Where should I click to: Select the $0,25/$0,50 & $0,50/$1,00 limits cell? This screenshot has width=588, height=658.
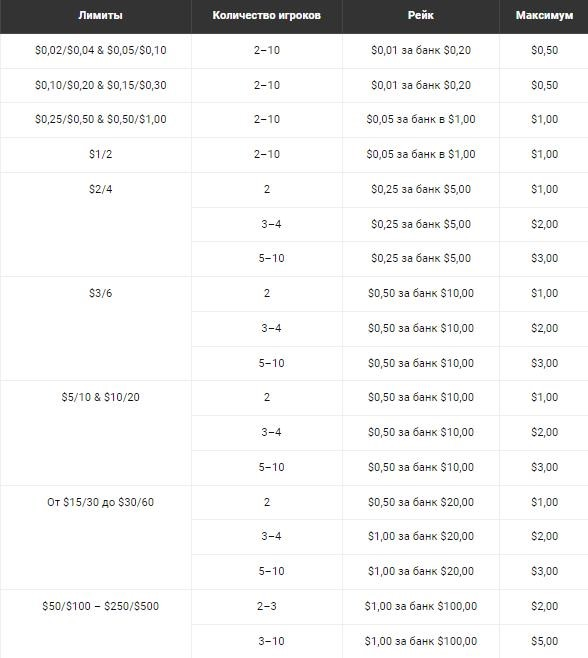coord(101,119)
